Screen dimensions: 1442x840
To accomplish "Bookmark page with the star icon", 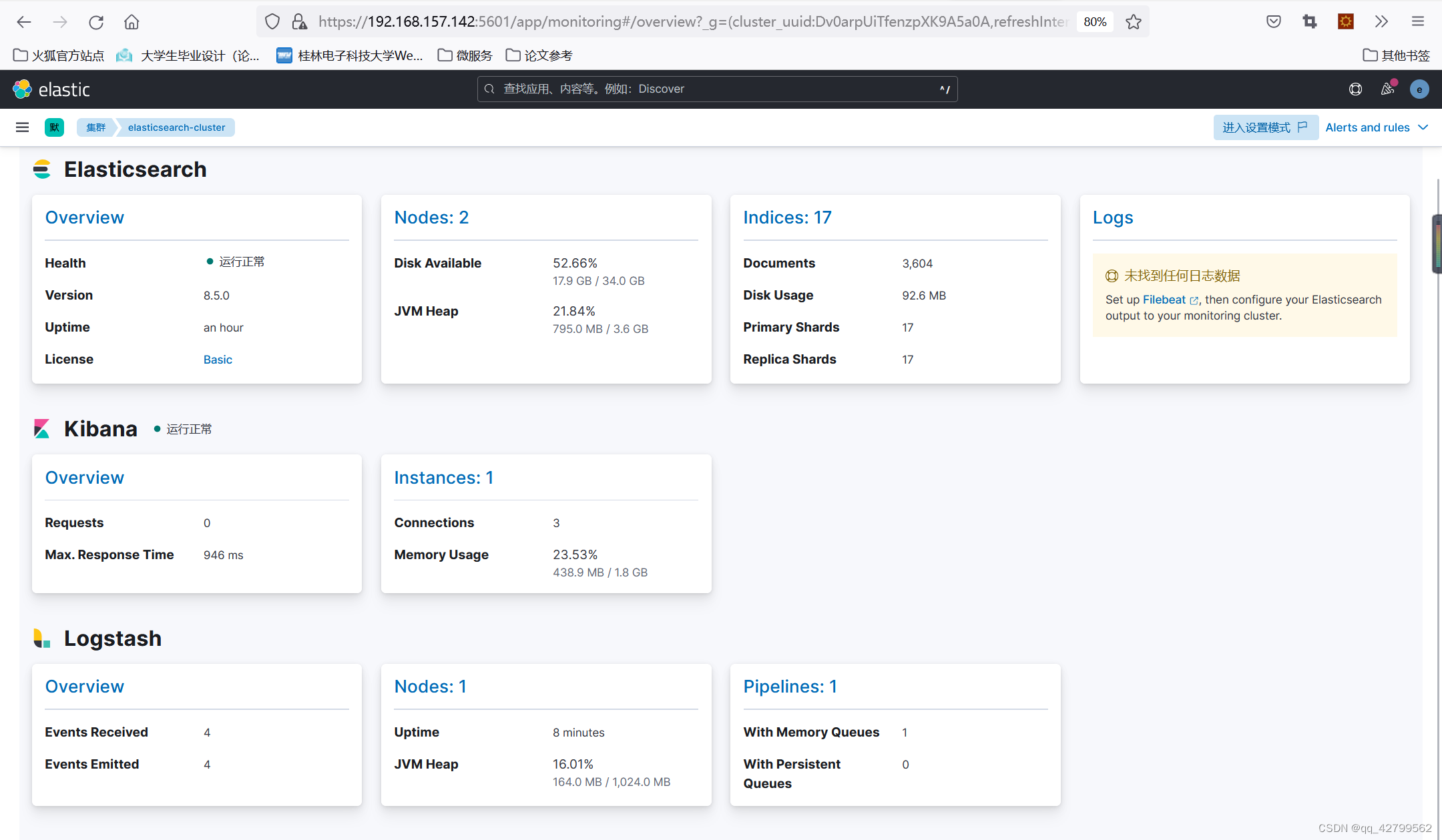I will tap(1133, 22).
